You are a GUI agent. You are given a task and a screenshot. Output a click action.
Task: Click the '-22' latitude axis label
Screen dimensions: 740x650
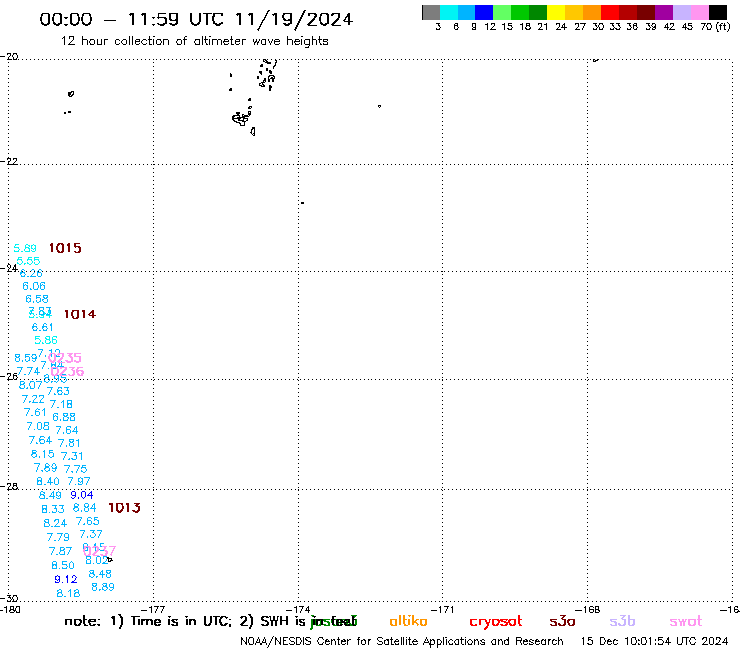tap(9, 161)
